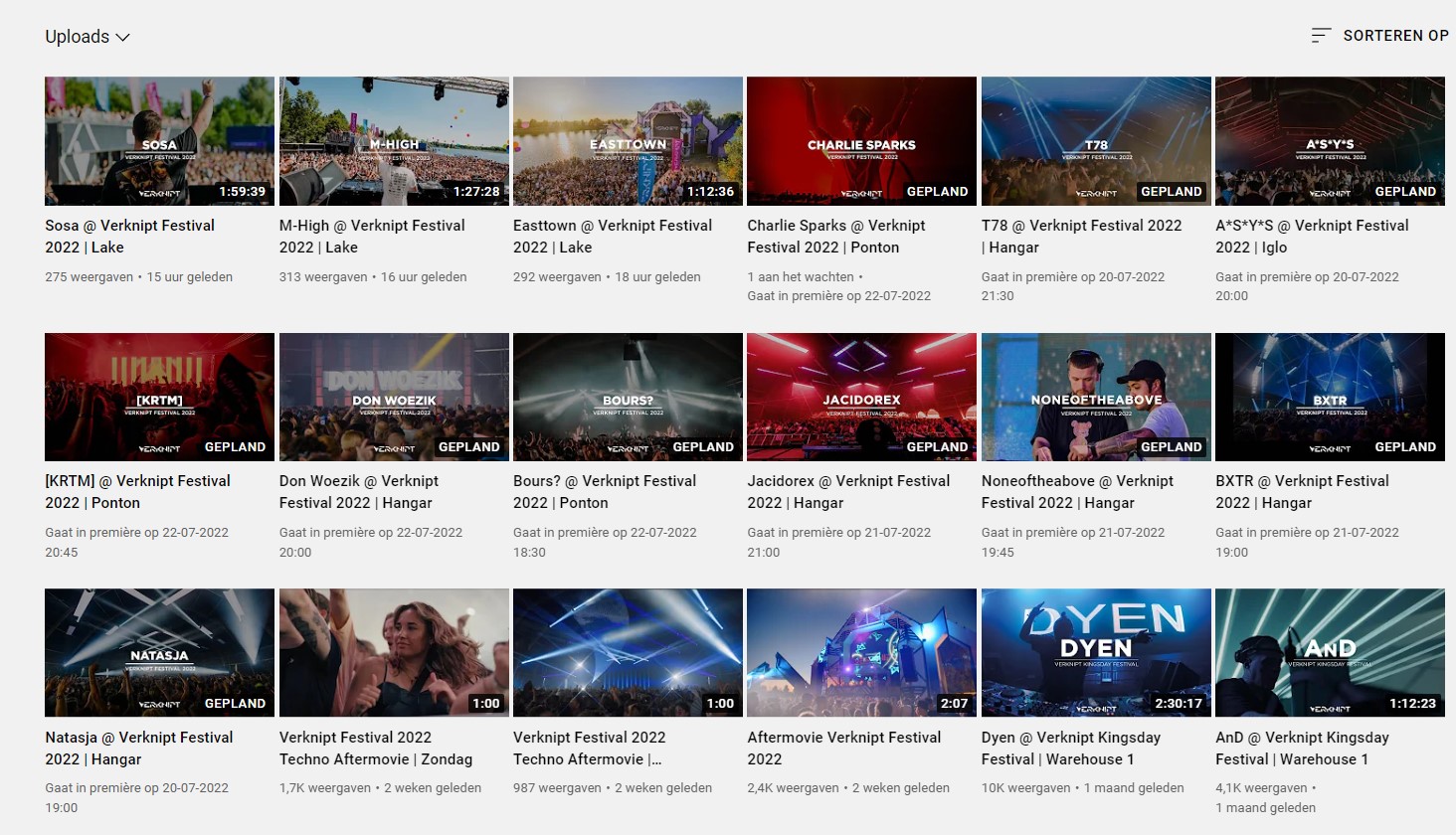
Task: Click title Aftermovie Verknipt Festival 2022
Action: (x=844, y=749)
